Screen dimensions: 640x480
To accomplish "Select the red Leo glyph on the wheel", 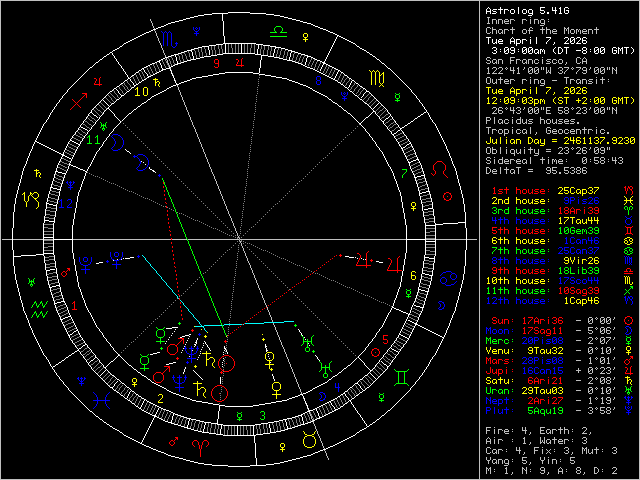I will click(439, 173).
